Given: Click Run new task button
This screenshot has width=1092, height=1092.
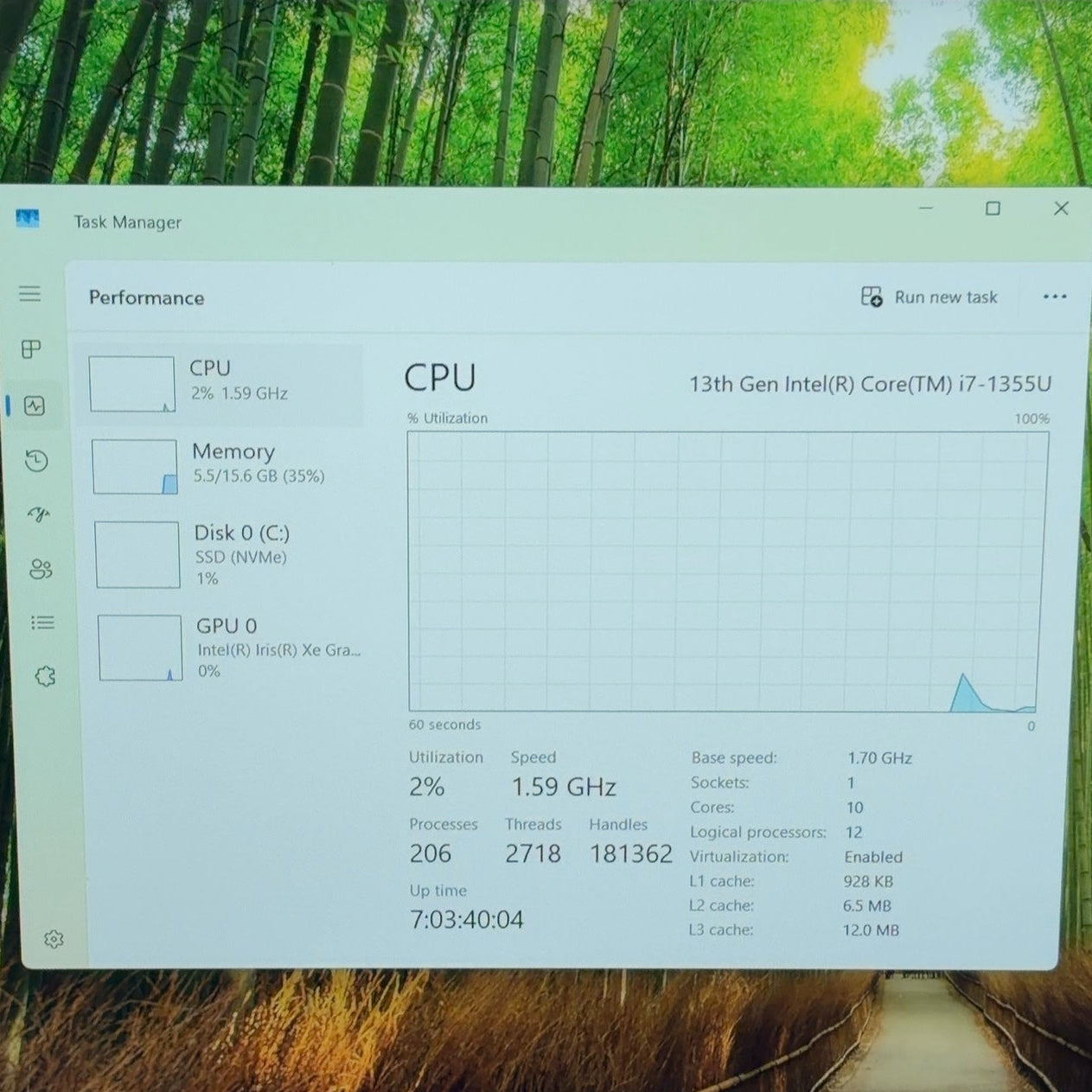Looking at the screenshot, I should [x=929, y=297].
